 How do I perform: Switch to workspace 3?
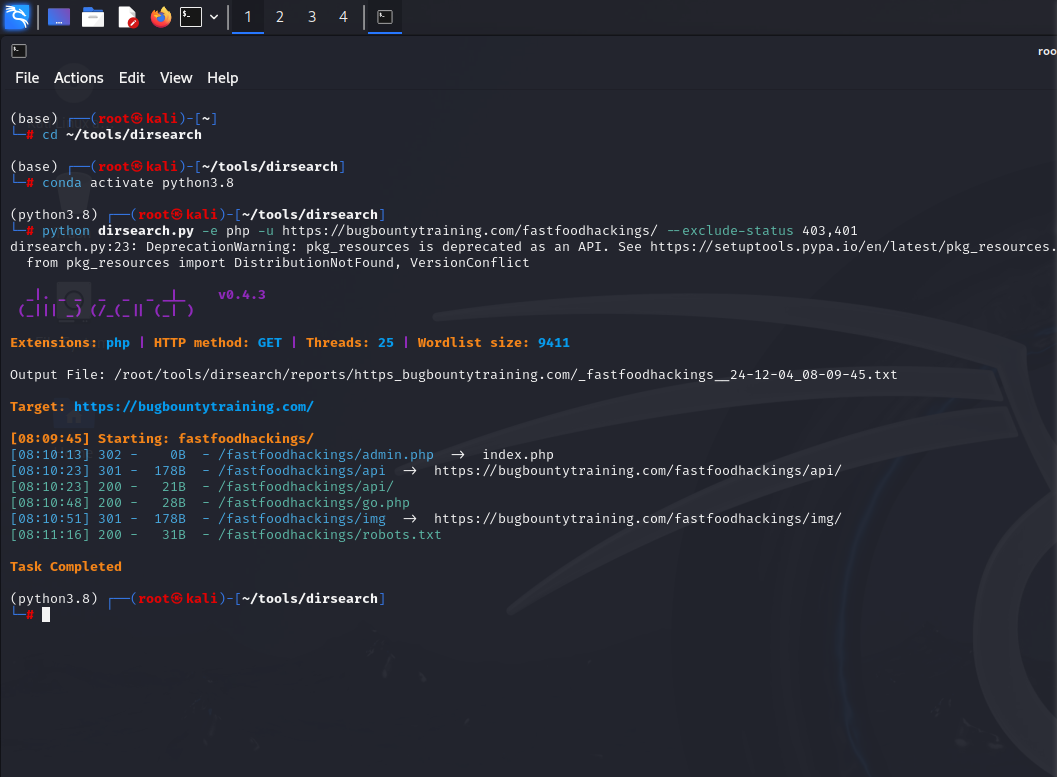[312, 17]
